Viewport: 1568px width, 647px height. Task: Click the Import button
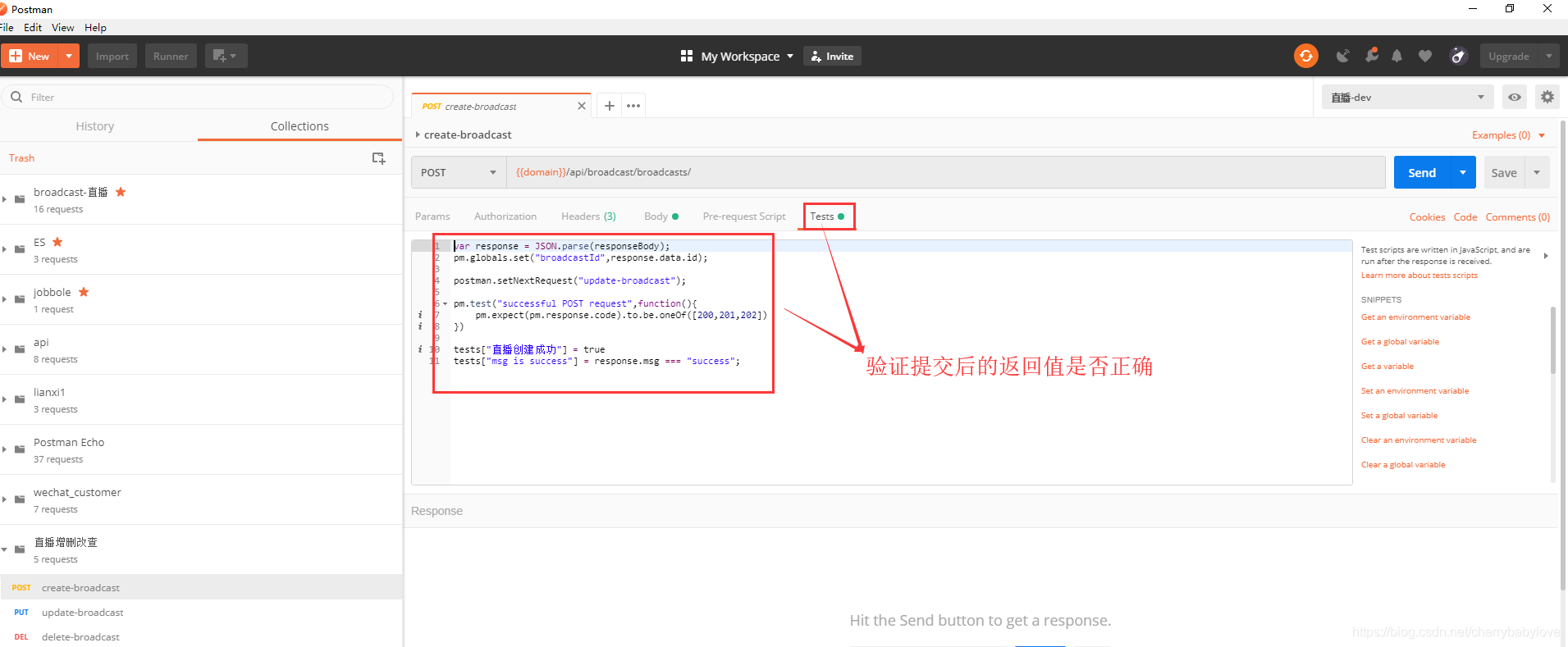tap(112, 56)
